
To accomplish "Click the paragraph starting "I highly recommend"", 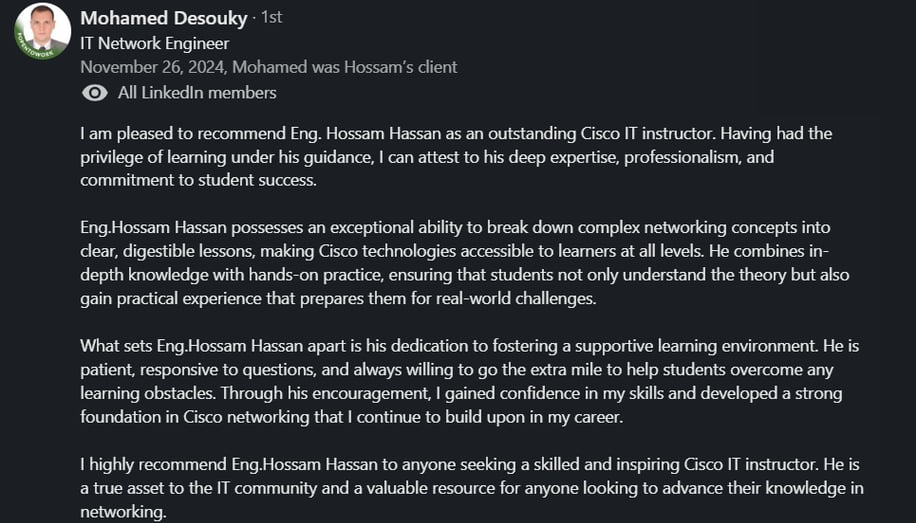I will [x=472, y=488].
